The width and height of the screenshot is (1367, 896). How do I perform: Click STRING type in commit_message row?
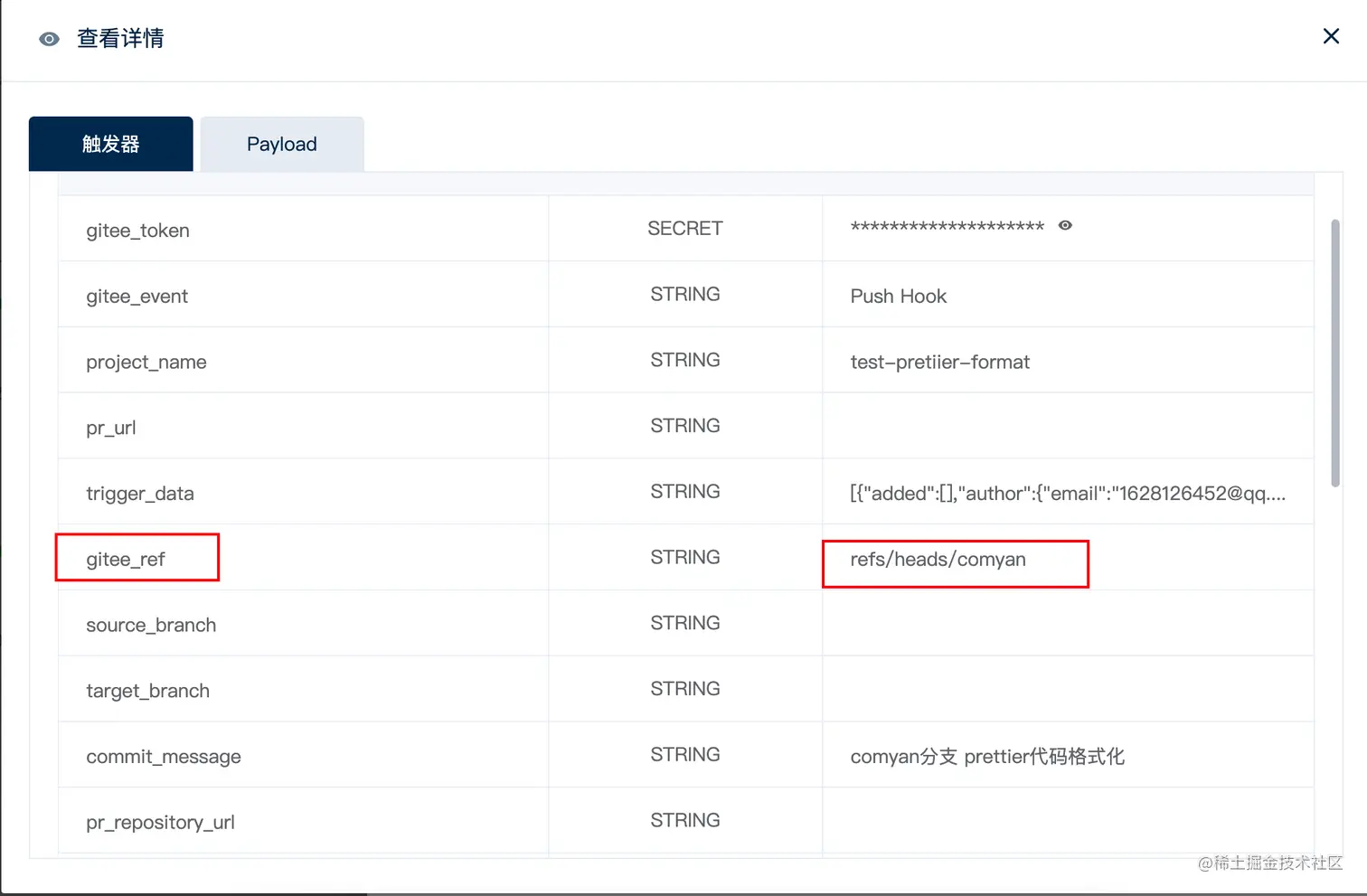pos(685,755)
